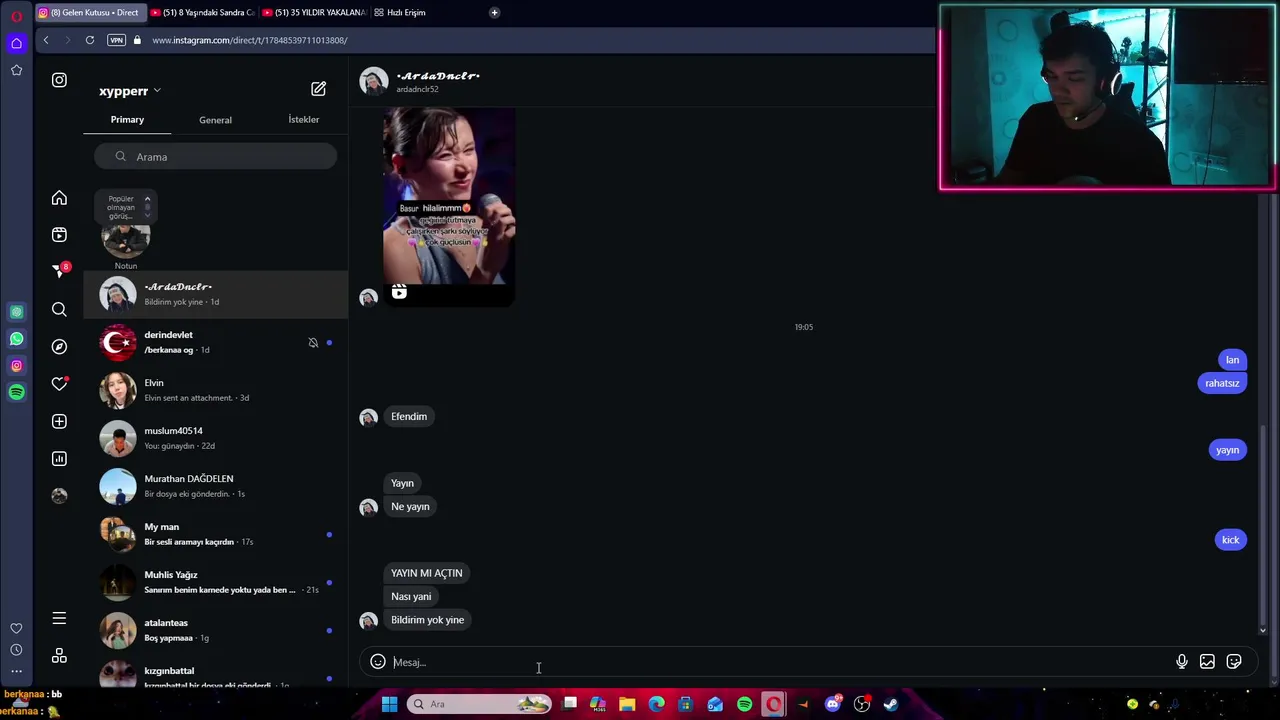
Task: Open Dashboard bar chart icon
Action: coord(59,459)
